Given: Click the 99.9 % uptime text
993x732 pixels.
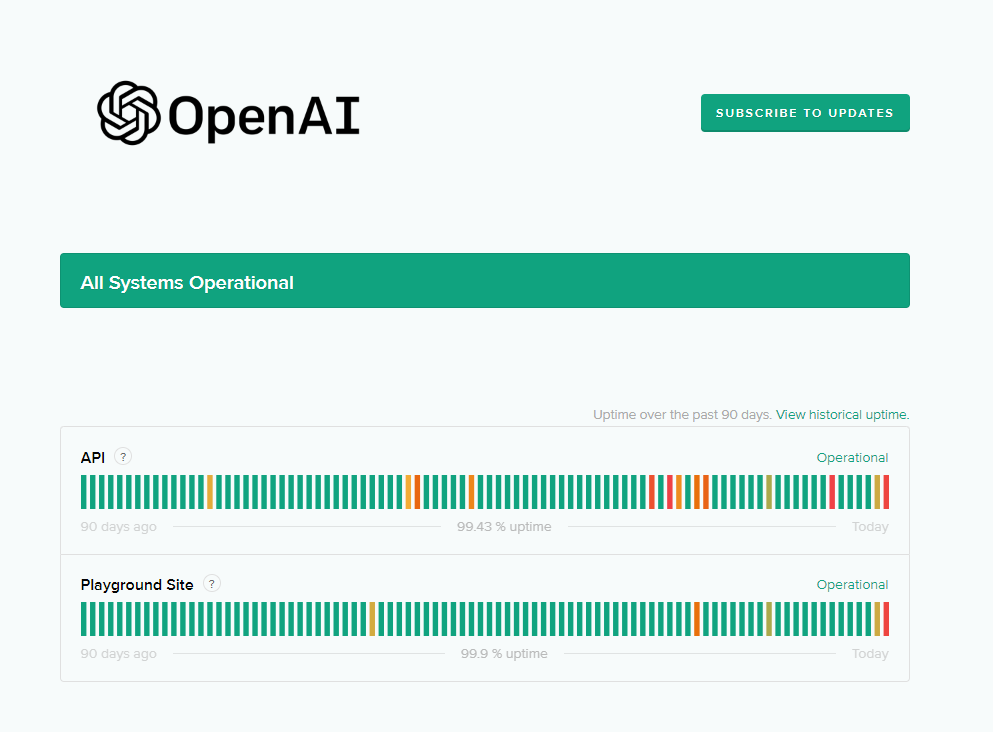Looking at the screenshot, I should (x=504, y=654).
